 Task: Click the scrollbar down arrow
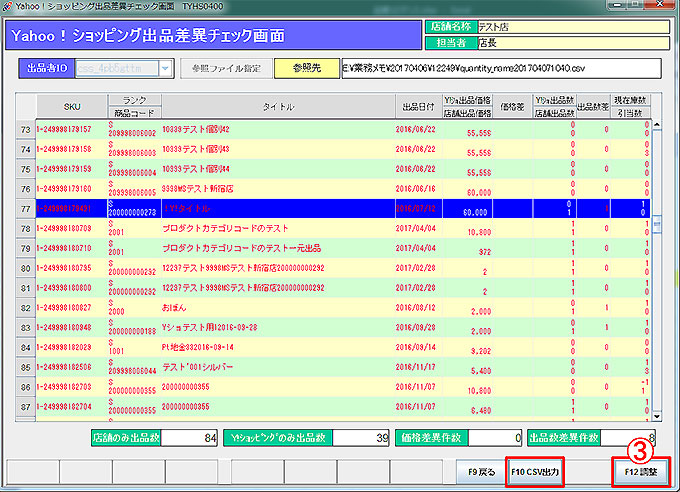pyautogui.click(x=656, y=412)
